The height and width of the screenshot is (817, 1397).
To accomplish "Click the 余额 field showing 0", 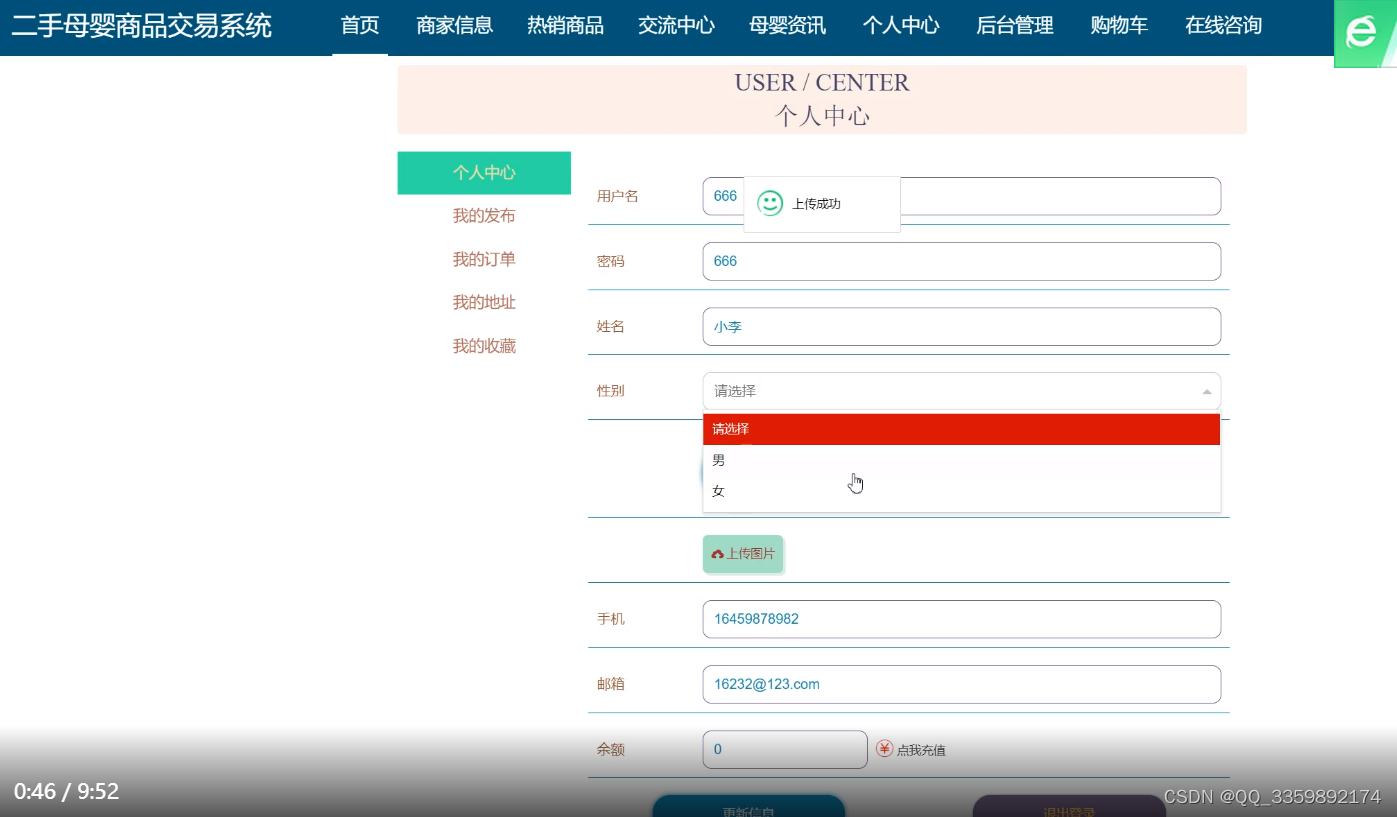I will (785, 749).
